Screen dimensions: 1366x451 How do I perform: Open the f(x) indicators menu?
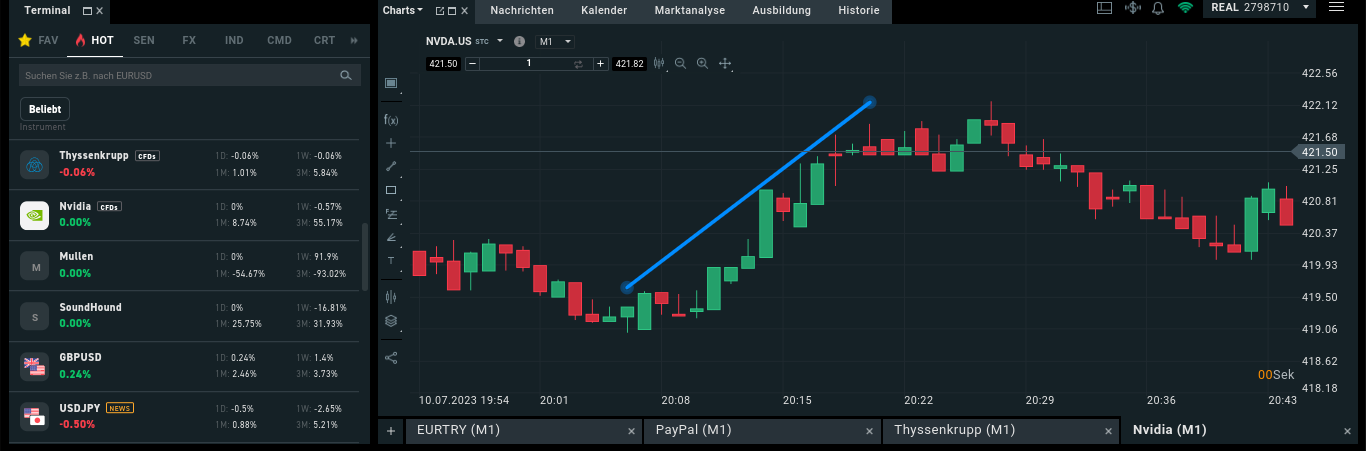pyautogui.click(x=391, y=119)
